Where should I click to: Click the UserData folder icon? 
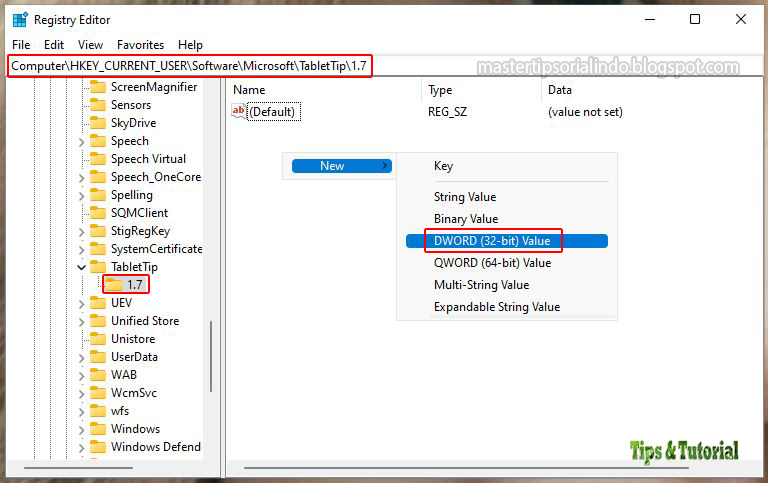(98, 357)
